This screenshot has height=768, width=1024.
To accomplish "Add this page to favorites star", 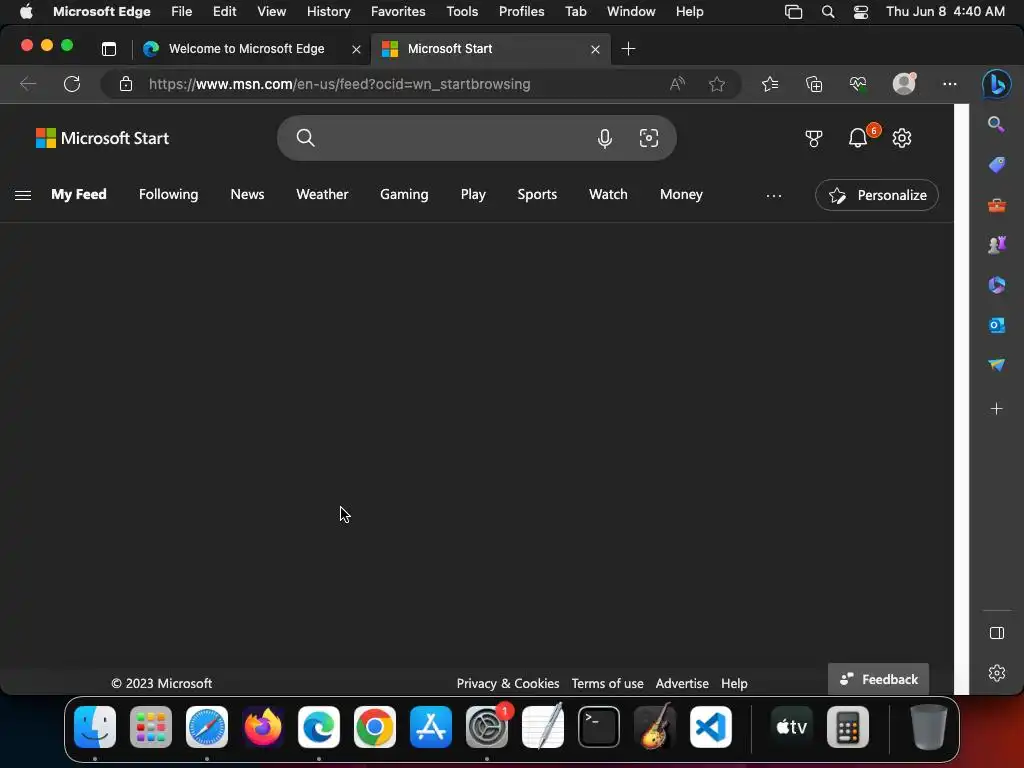I will pyautogui.click(x=716, y=84).
